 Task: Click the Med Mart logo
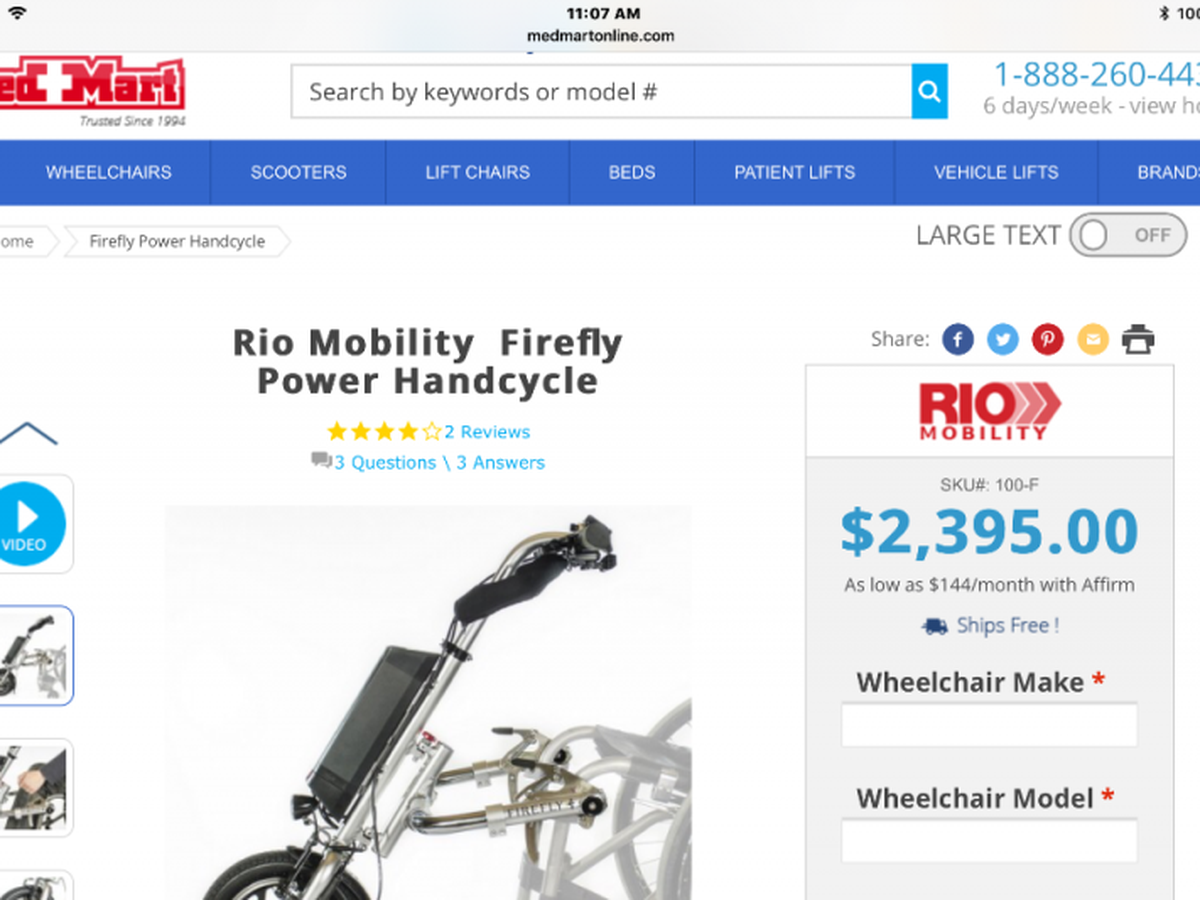(92, 91)
